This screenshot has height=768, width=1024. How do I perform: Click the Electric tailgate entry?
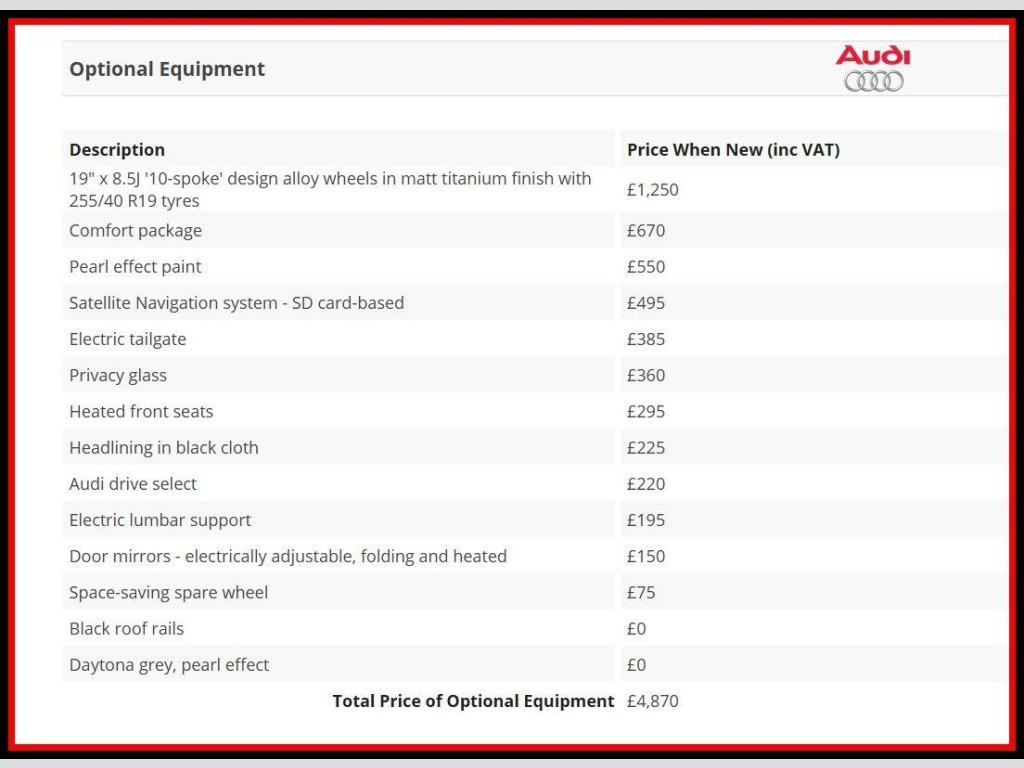[127, 339]
